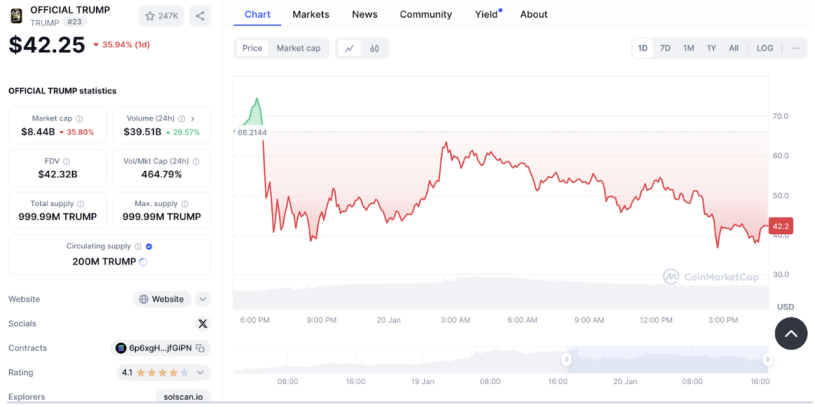This screenshot has width=815, height=407.
Task: Expand Volume (24h) details arrow
Action: pos(193,119)
